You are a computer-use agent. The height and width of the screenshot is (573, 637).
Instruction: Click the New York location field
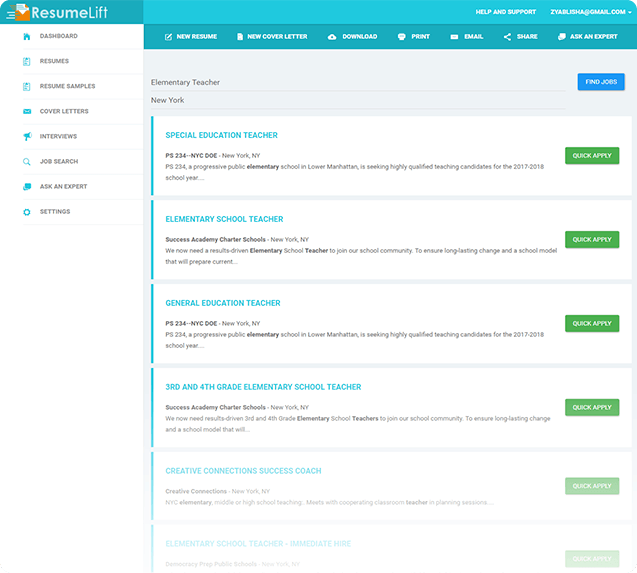coord(358,100)
